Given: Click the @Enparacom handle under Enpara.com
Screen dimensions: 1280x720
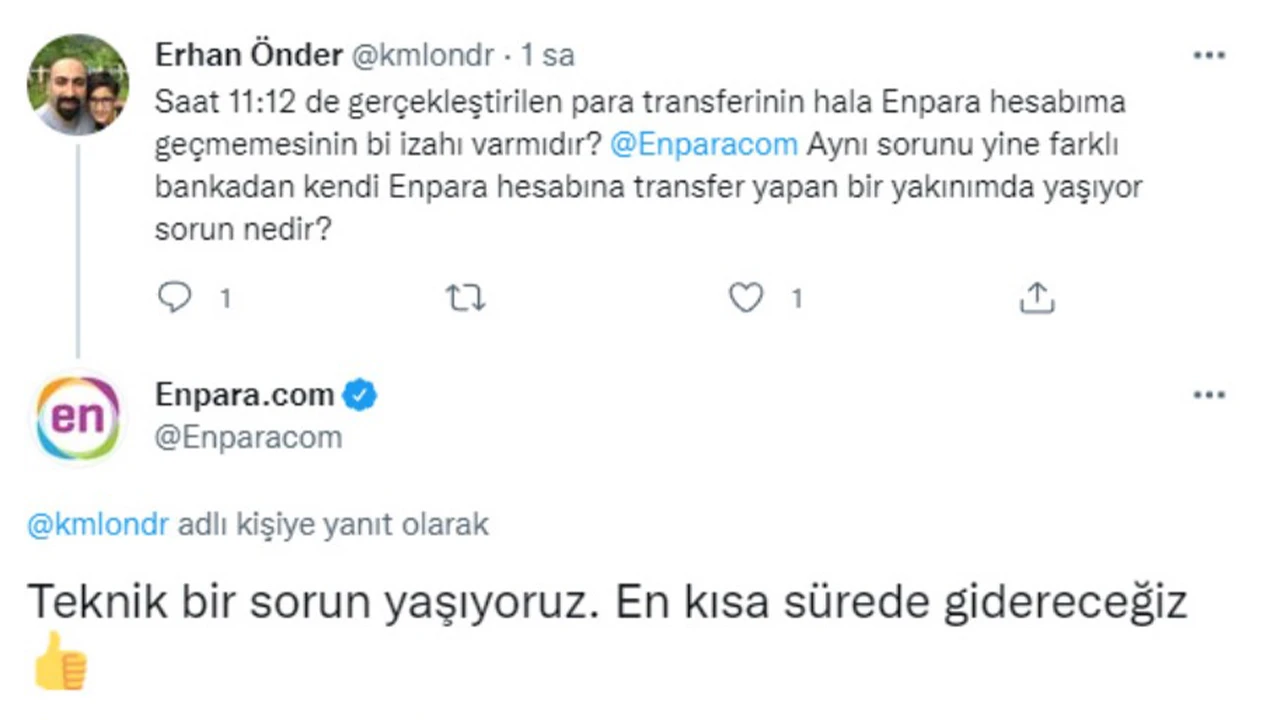Looking at the screenshot, I should pos(248,437).
